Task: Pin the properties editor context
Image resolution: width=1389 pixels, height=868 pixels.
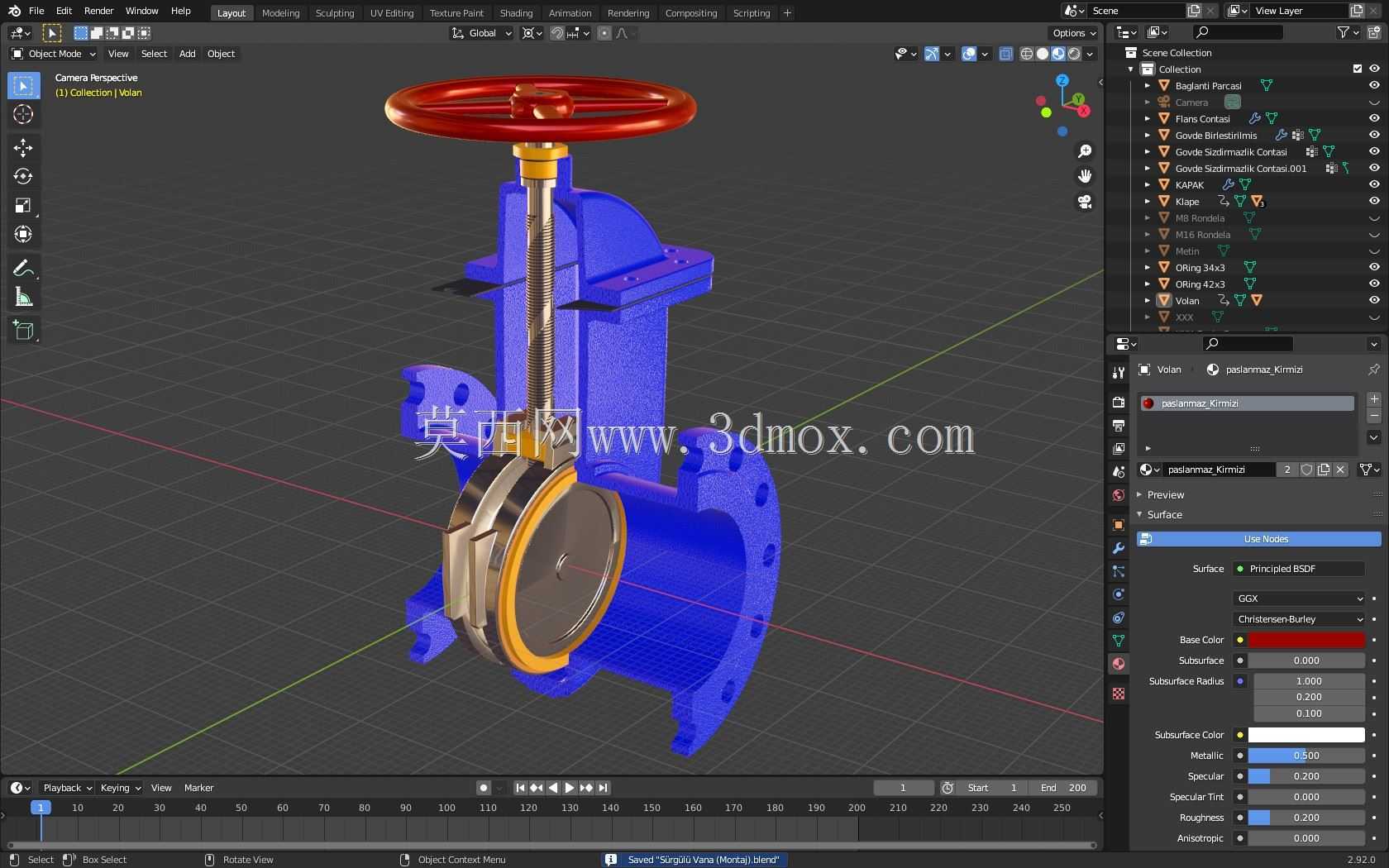Action: point(1373,370)
